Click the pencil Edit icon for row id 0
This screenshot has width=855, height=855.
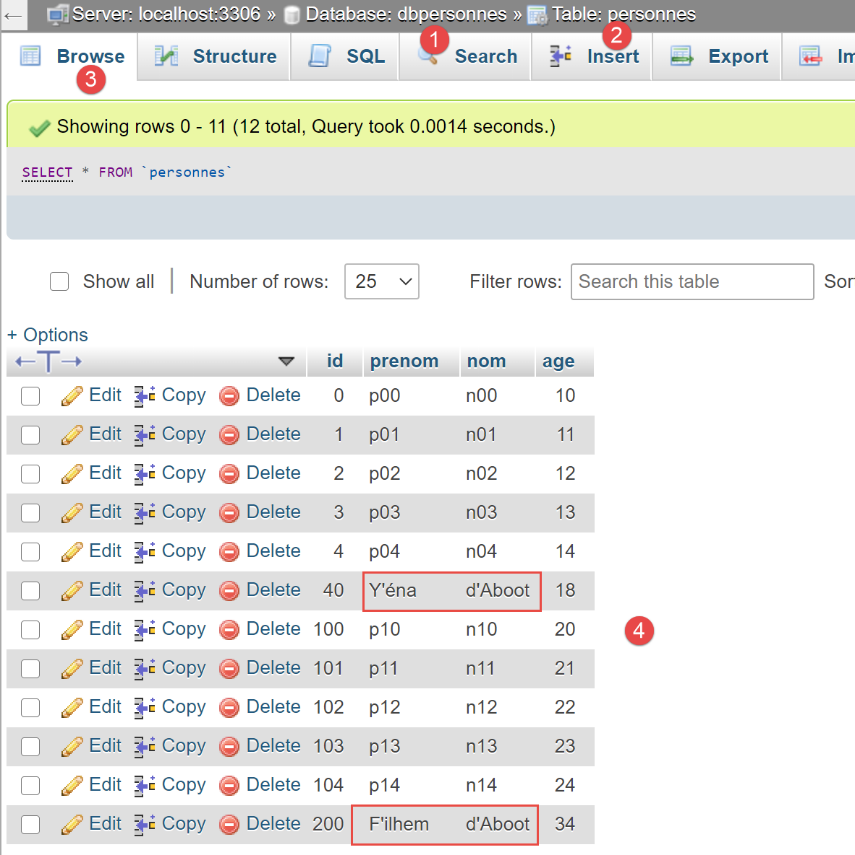pyautogui.click(x=72, y=396)
